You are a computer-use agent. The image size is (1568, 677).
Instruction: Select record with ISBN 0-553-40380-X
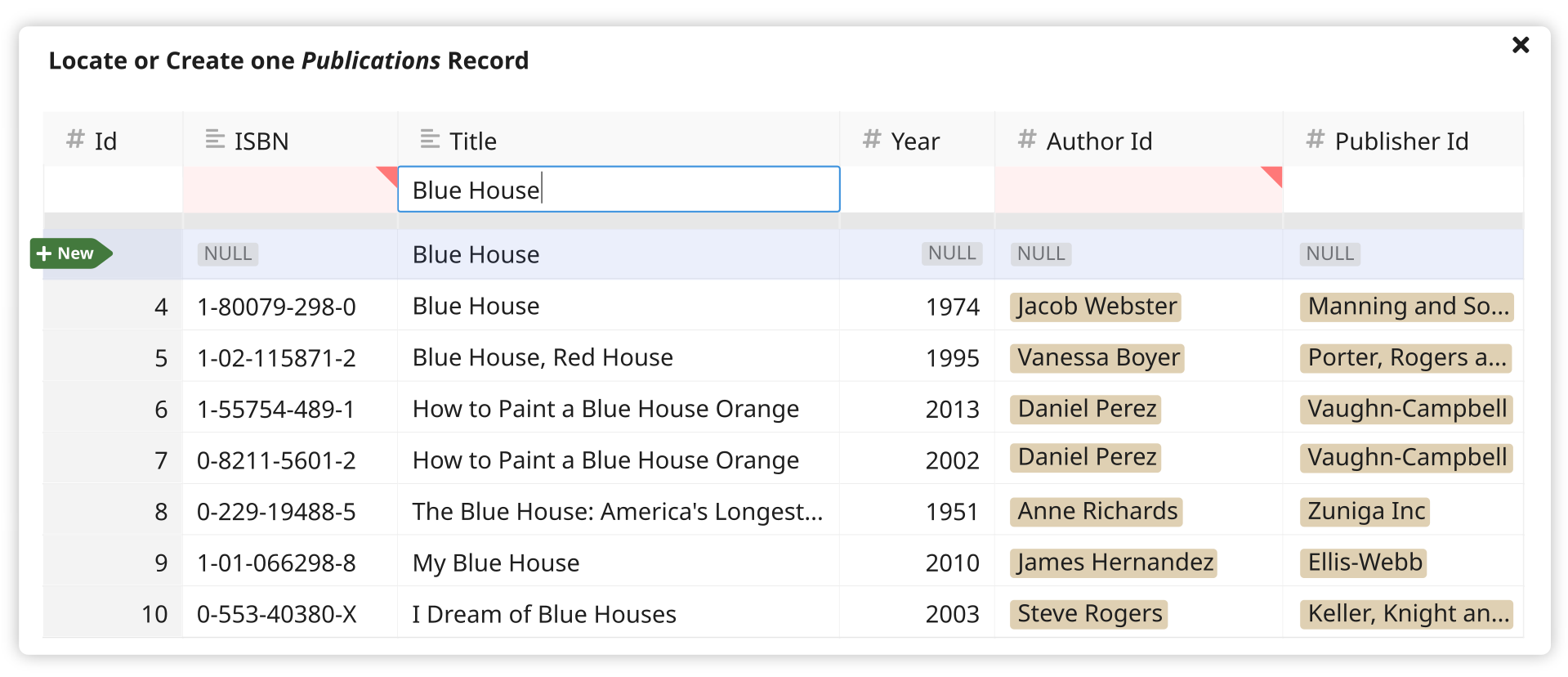coord(783,614)
